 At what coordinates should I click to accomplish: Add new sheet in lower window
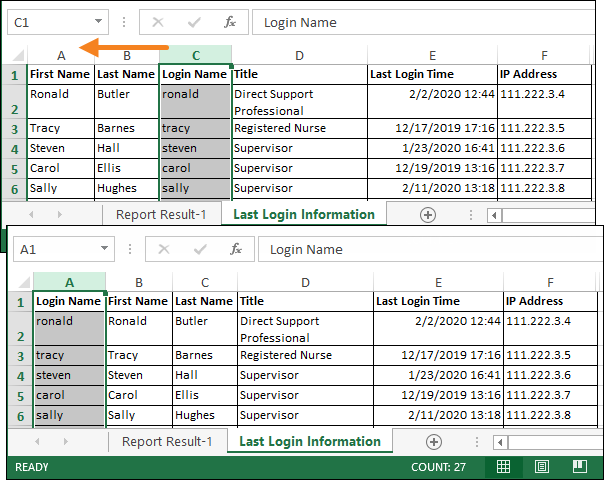coord(434,442)
